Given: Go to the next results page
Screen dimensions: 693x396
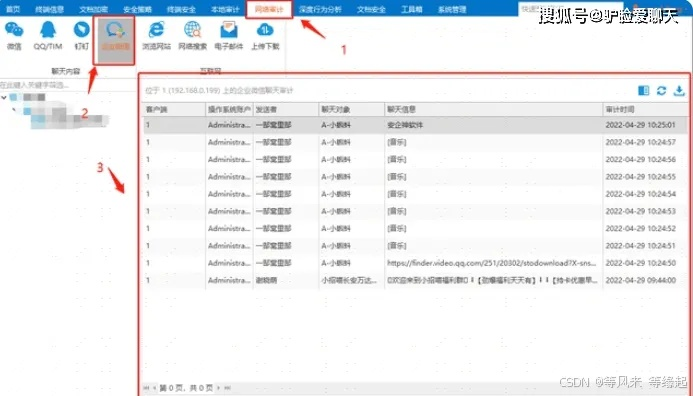Looking at the screenshot, I should pos(218,388).
